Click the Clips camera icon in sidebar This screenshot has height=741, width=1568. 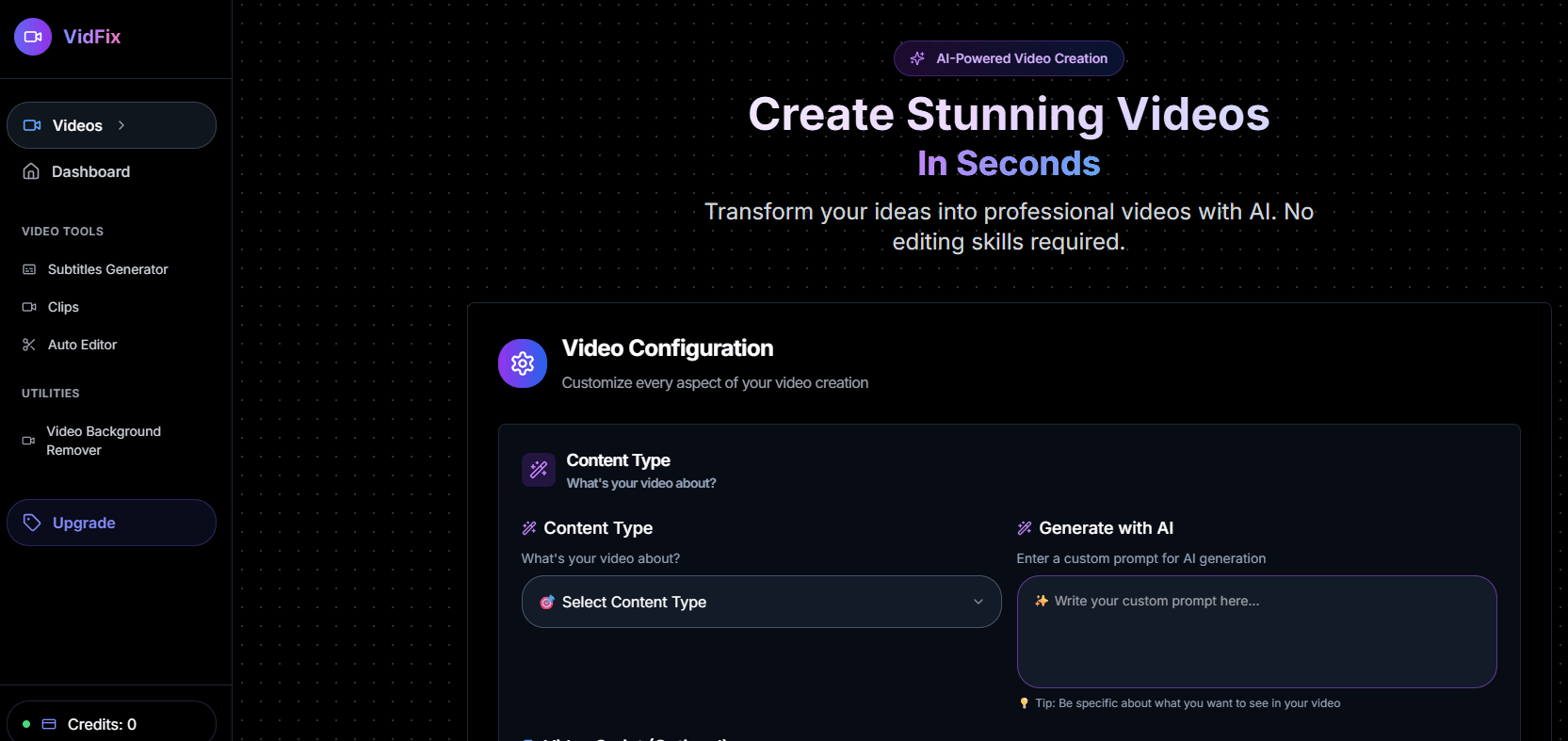(x=29, y=307)
